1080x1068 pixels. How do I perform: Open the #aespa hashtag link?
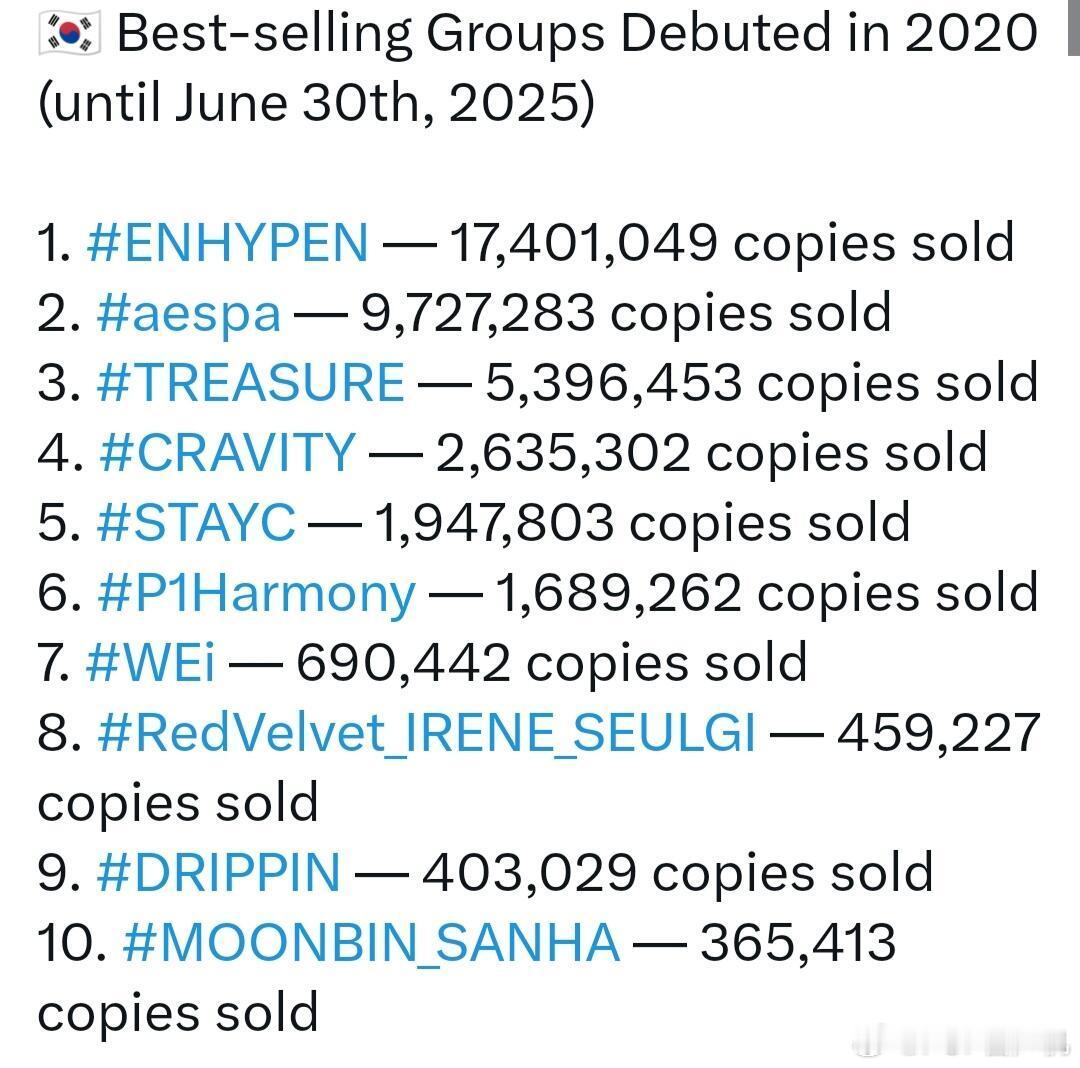tap(189, 315)
